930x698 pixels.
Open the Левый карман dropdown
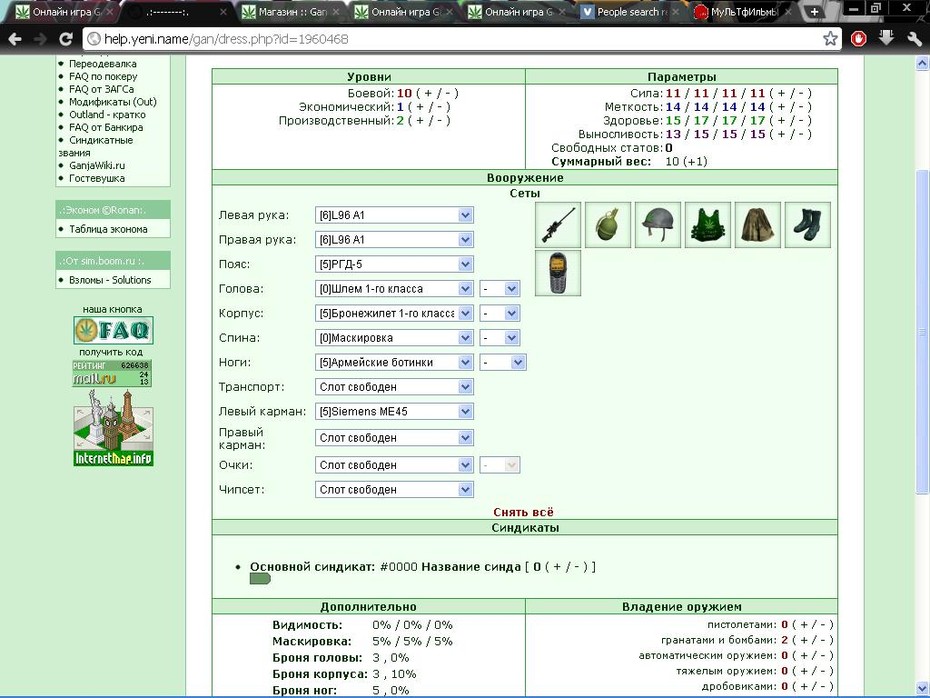coord(394,412)
